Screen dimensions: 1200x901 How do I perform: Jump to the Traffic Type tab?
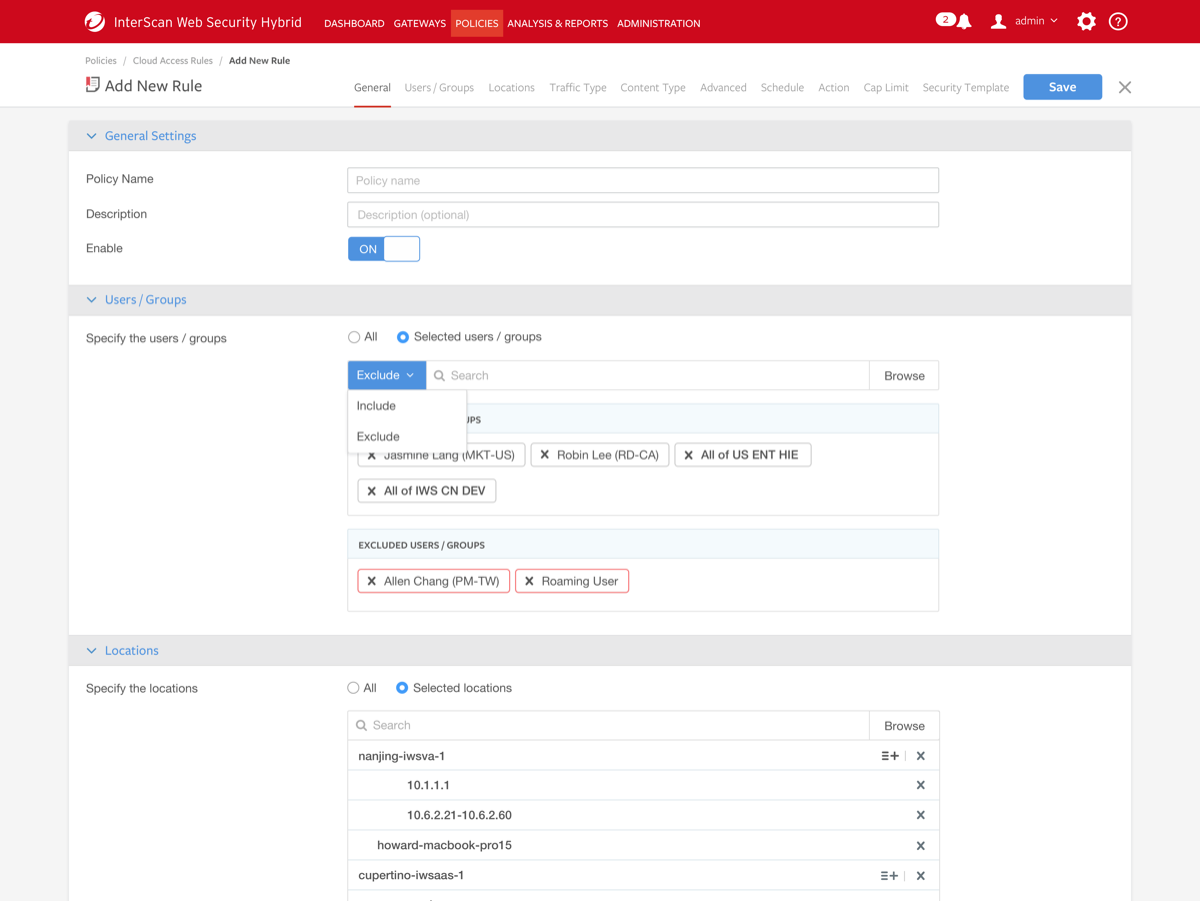tap(578, 88)
